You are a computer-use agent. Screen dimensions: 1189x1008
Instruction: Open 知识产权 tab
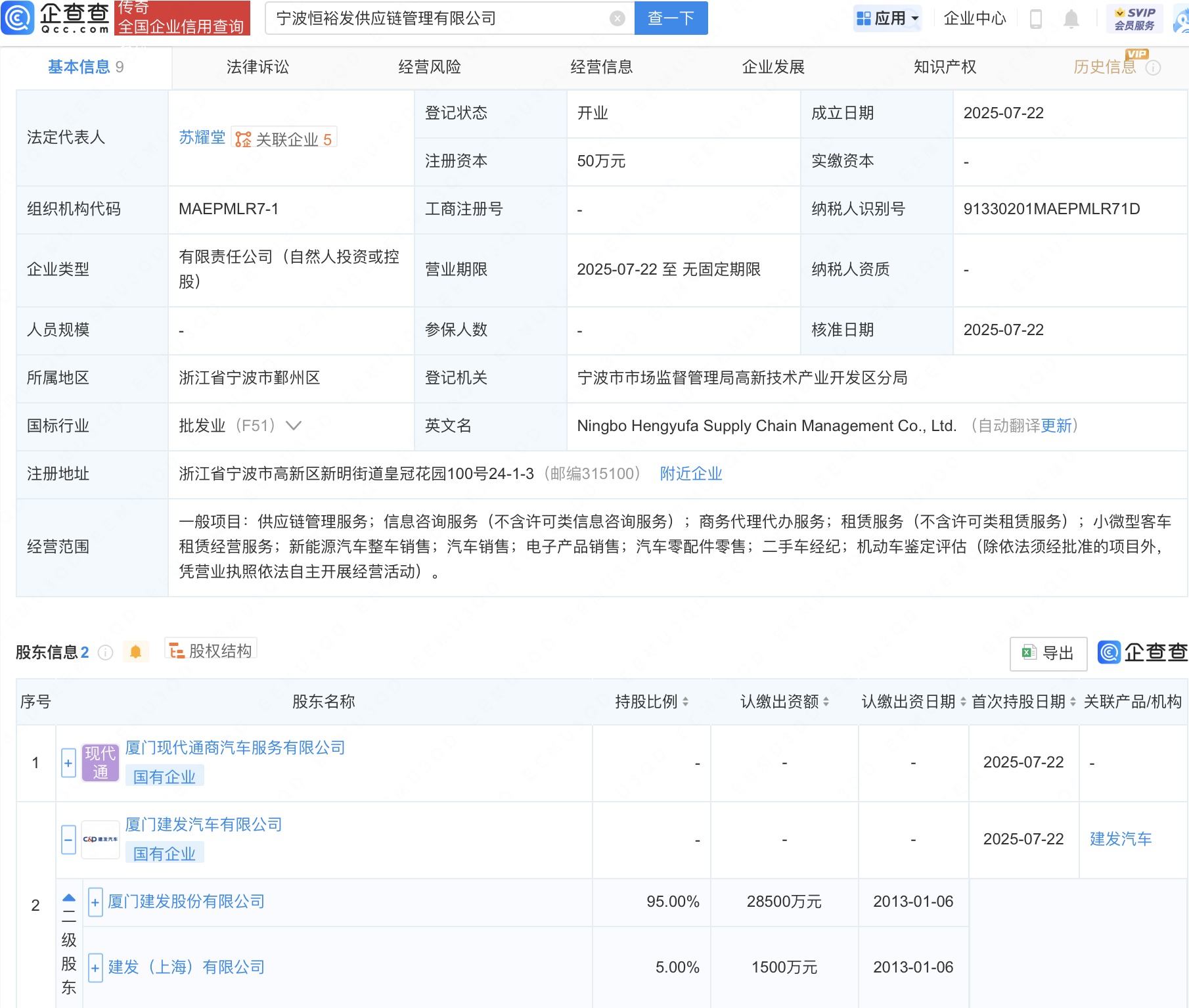click(945, 67)
